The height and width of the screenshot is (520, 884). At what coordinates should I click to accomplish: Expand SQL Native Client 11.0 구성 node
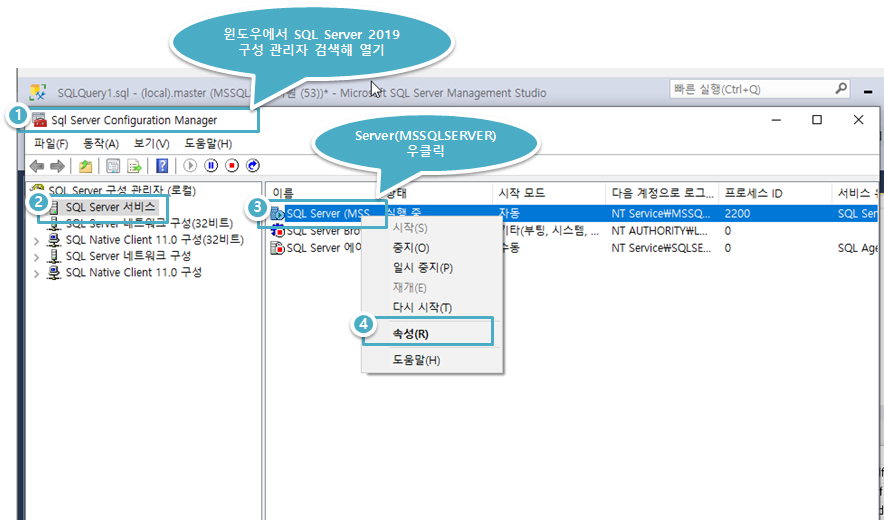pos(37,274)
